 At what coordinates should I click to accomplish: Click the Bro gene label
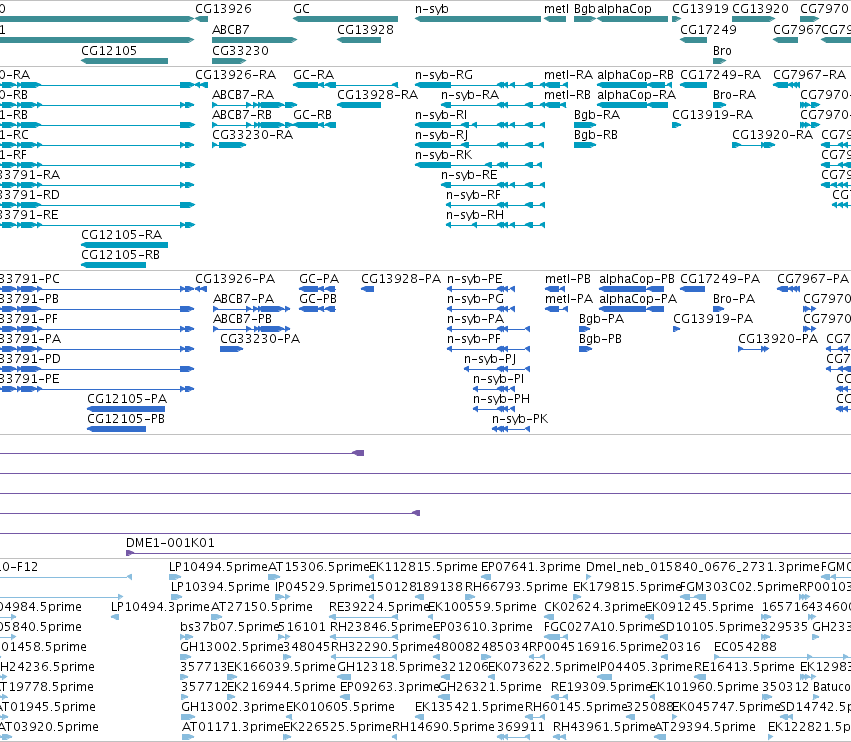722,50
